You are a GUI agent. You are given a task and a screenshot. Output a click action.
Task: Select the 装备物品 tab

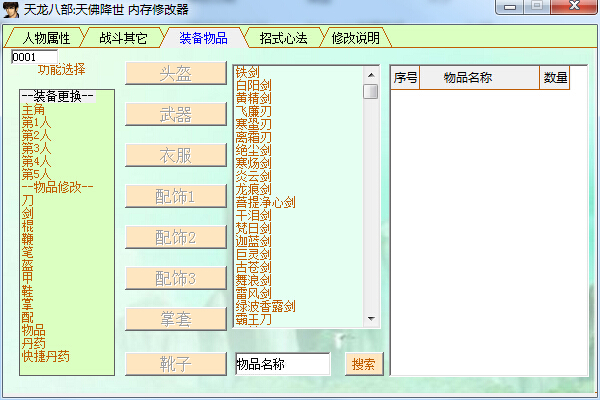203,38
